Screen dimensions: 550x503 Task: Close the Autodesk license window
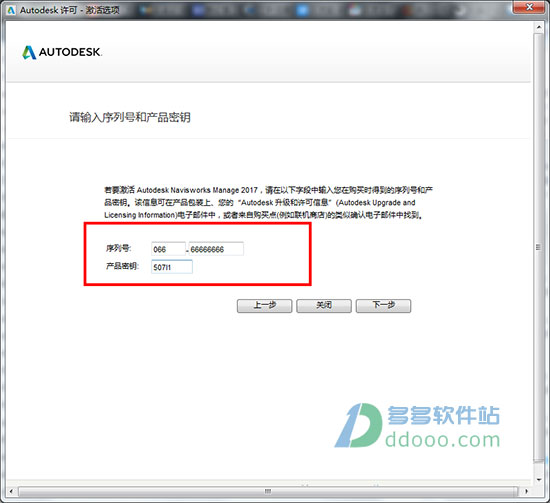[x=530, y=7]
